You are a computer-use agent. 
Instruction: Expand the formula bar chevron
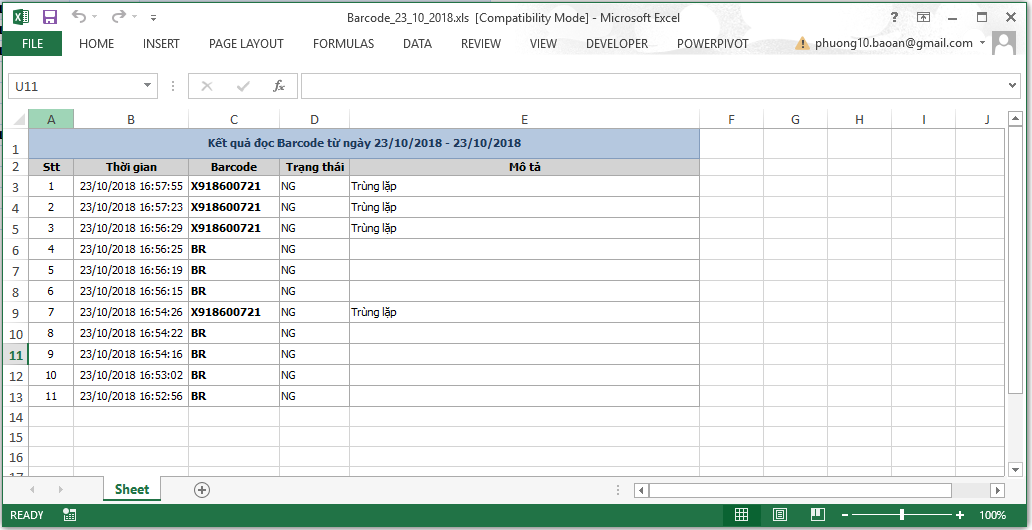point(1012,86)
